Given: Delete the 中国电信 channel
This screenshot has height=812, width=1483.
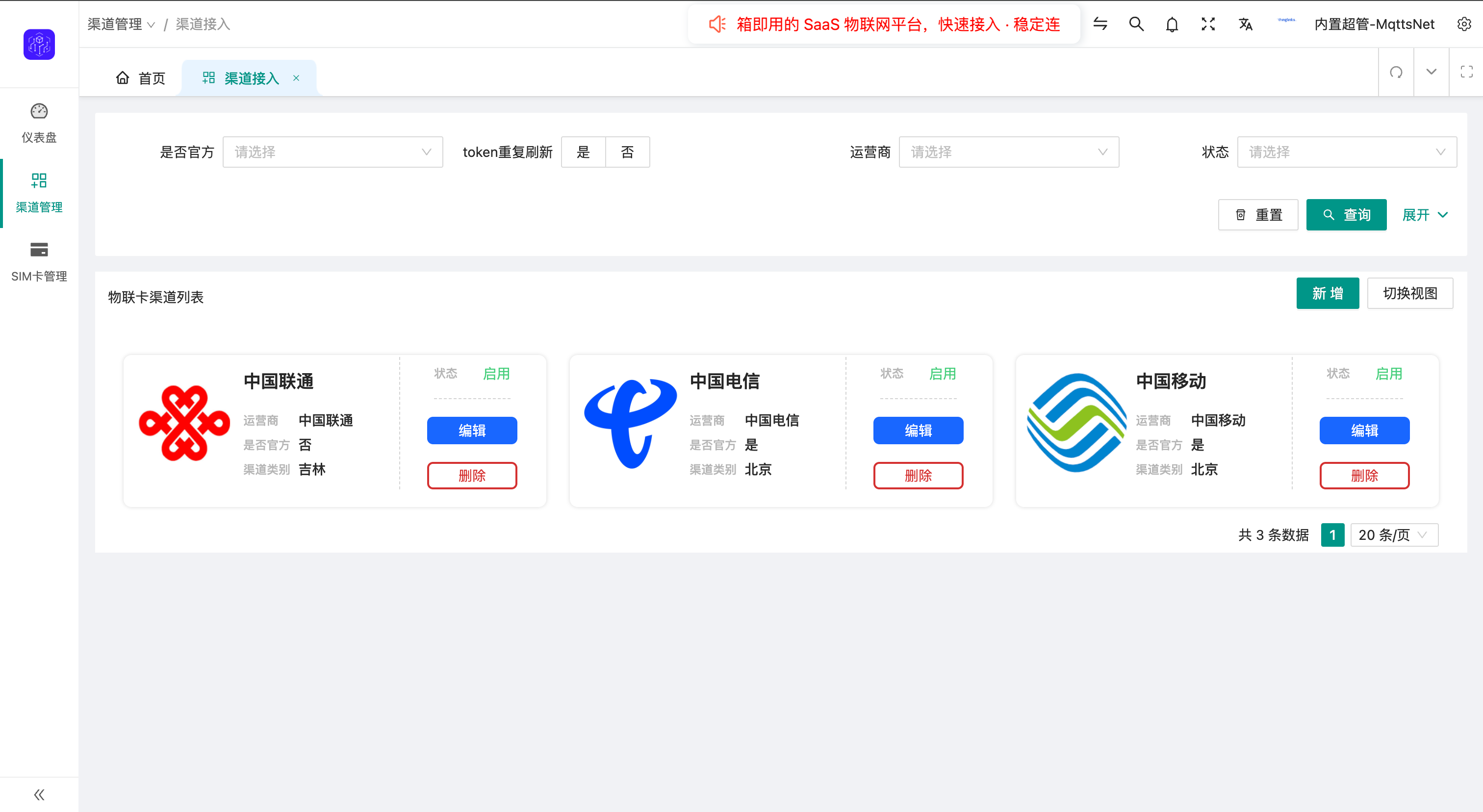Looking at the screenshot, I should (x=918, y=475).
